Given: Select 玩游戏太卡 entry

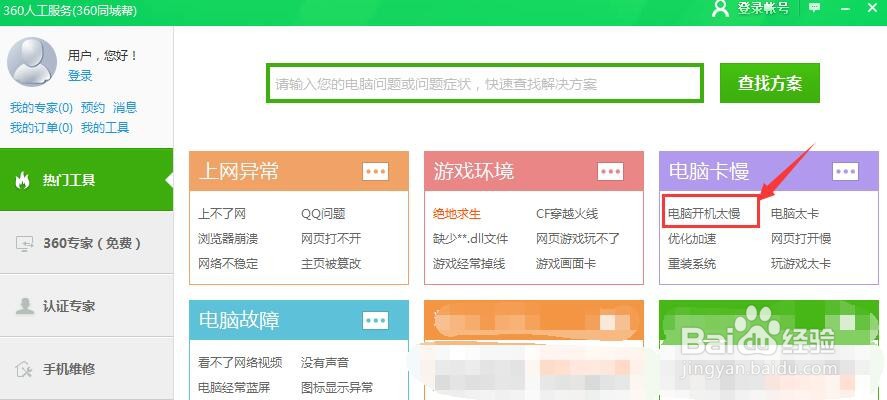Looking at the screenshot, I should pyautogui.click(x=801, y=264).
